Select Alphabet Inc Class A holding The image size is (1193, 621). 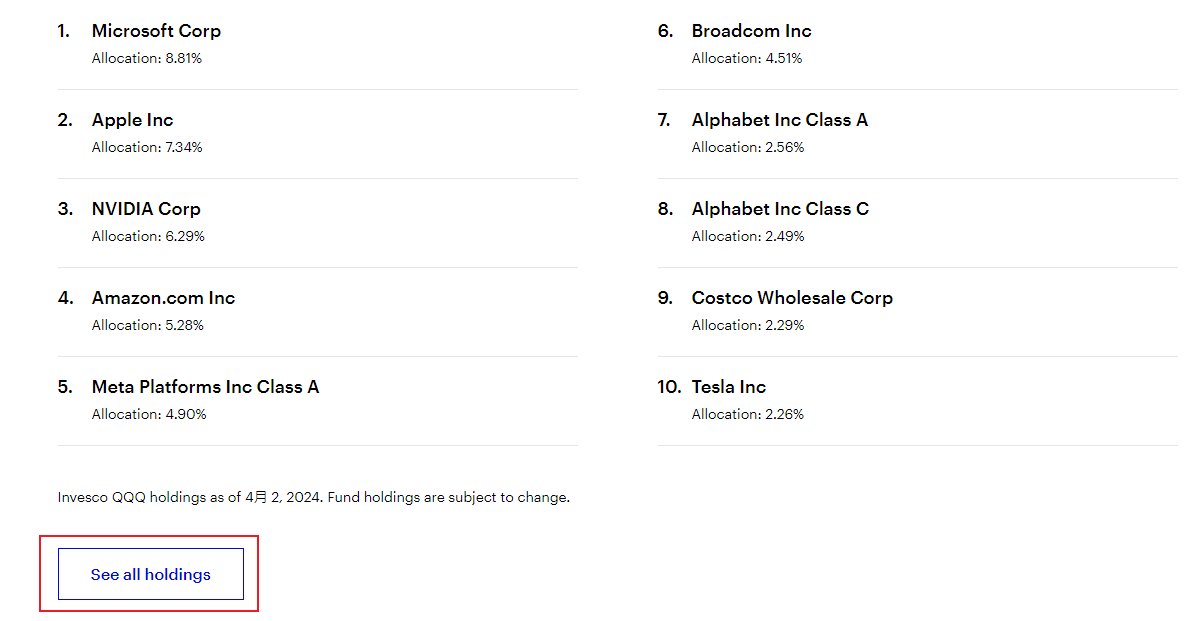[779, 120]
